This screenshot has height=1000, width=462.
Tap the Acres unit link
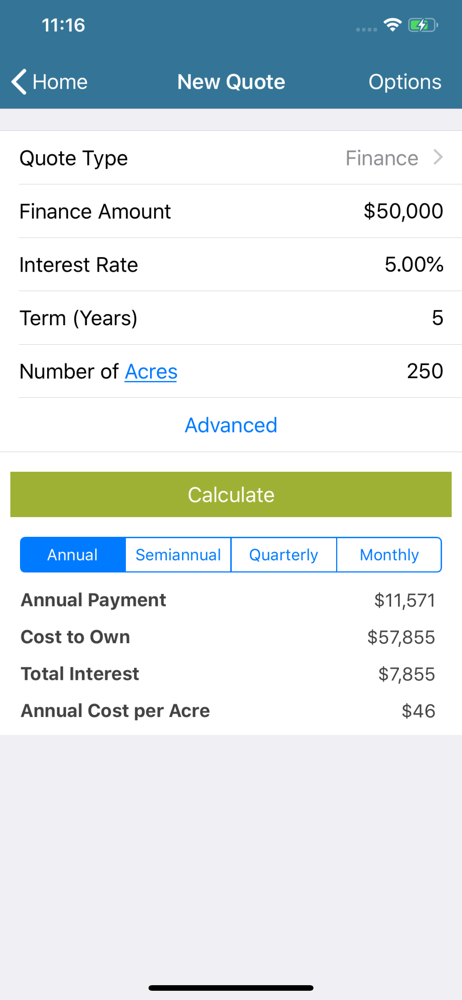(151, 371)
